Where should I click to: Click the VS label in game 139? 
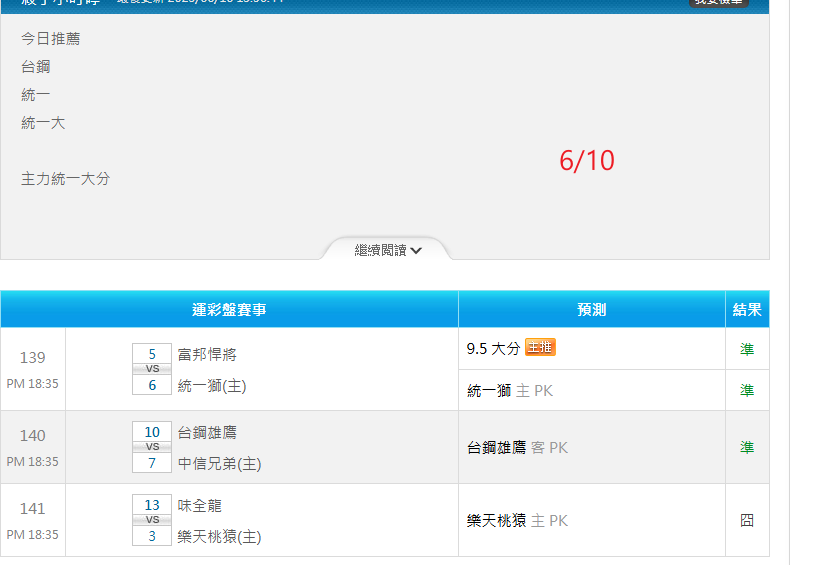152,369
